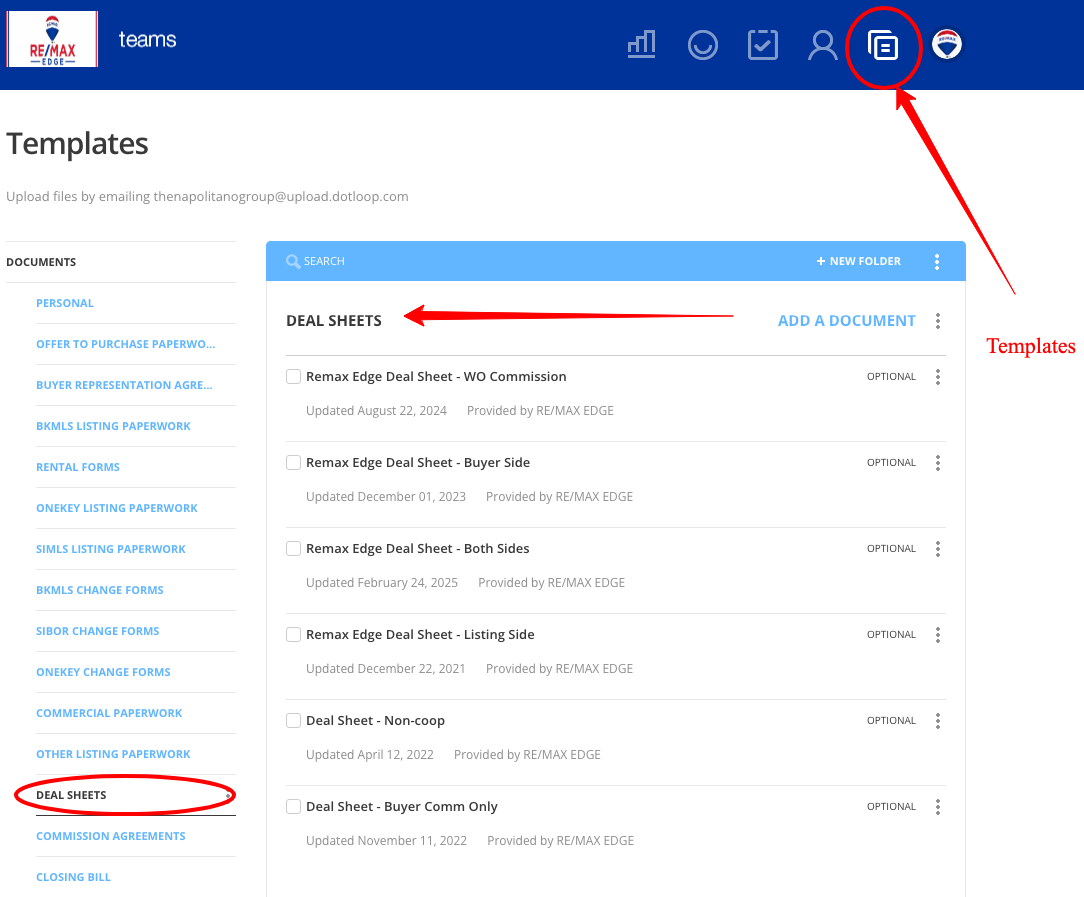Click the search magnifier icon
The height and width of the screenshot is (897, 1084).
[x=293, y=261]
